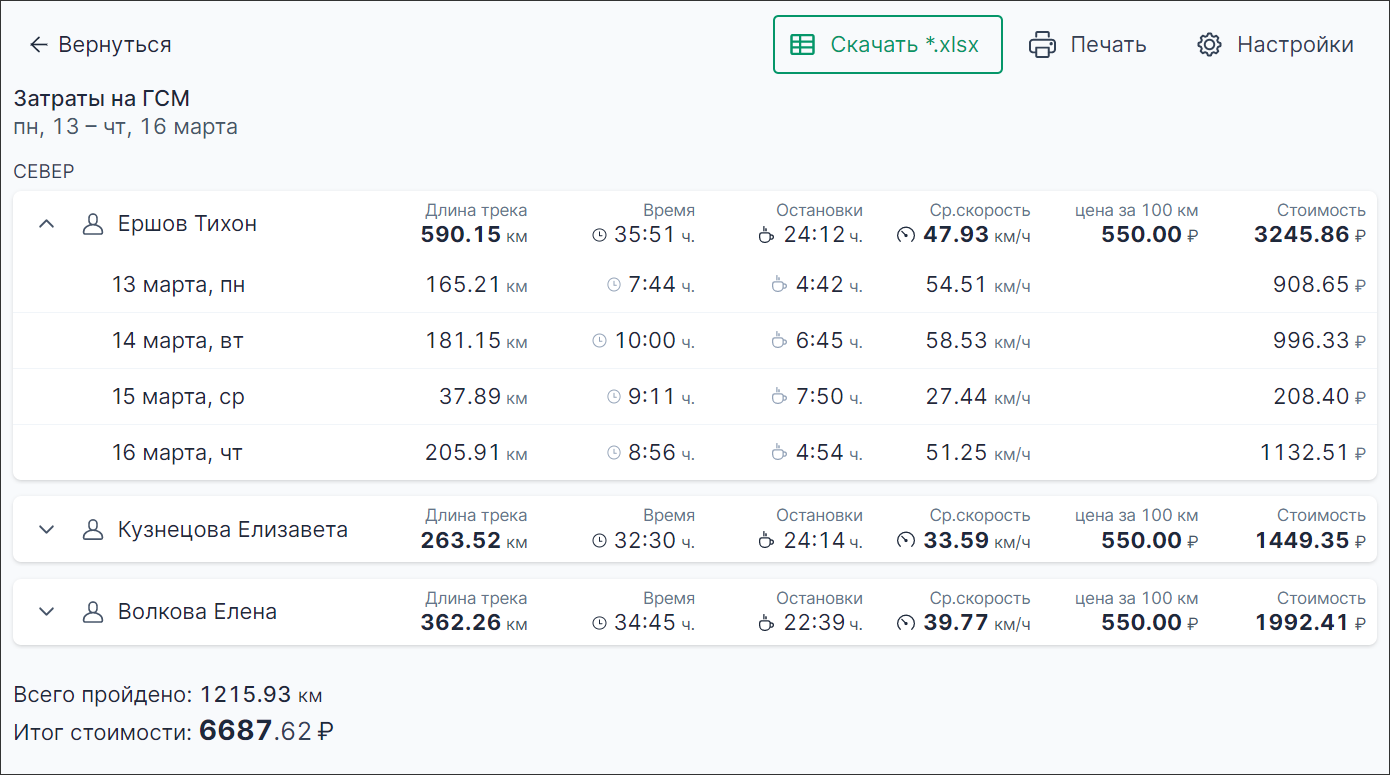Select the 16 марта, чт row
The width and height of the screenshot is (1390, 775).
(x=178, y=453)
